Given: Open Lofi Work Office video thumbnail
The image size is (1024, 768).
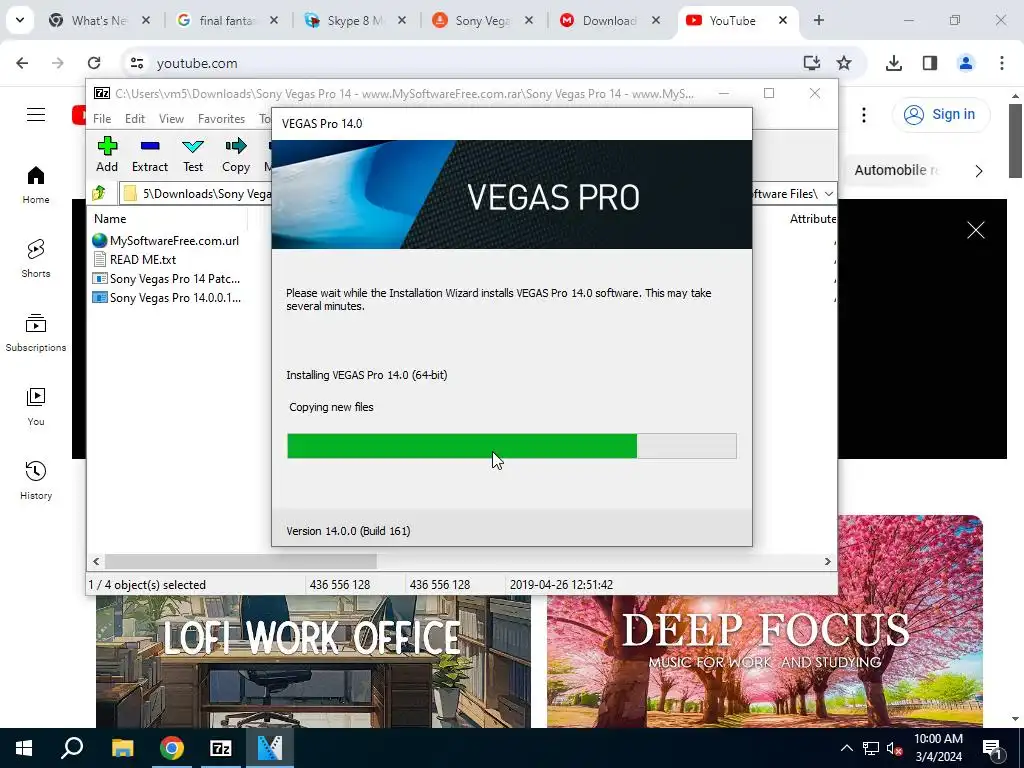Looking at the screenshot, I should tap(313, 661).
